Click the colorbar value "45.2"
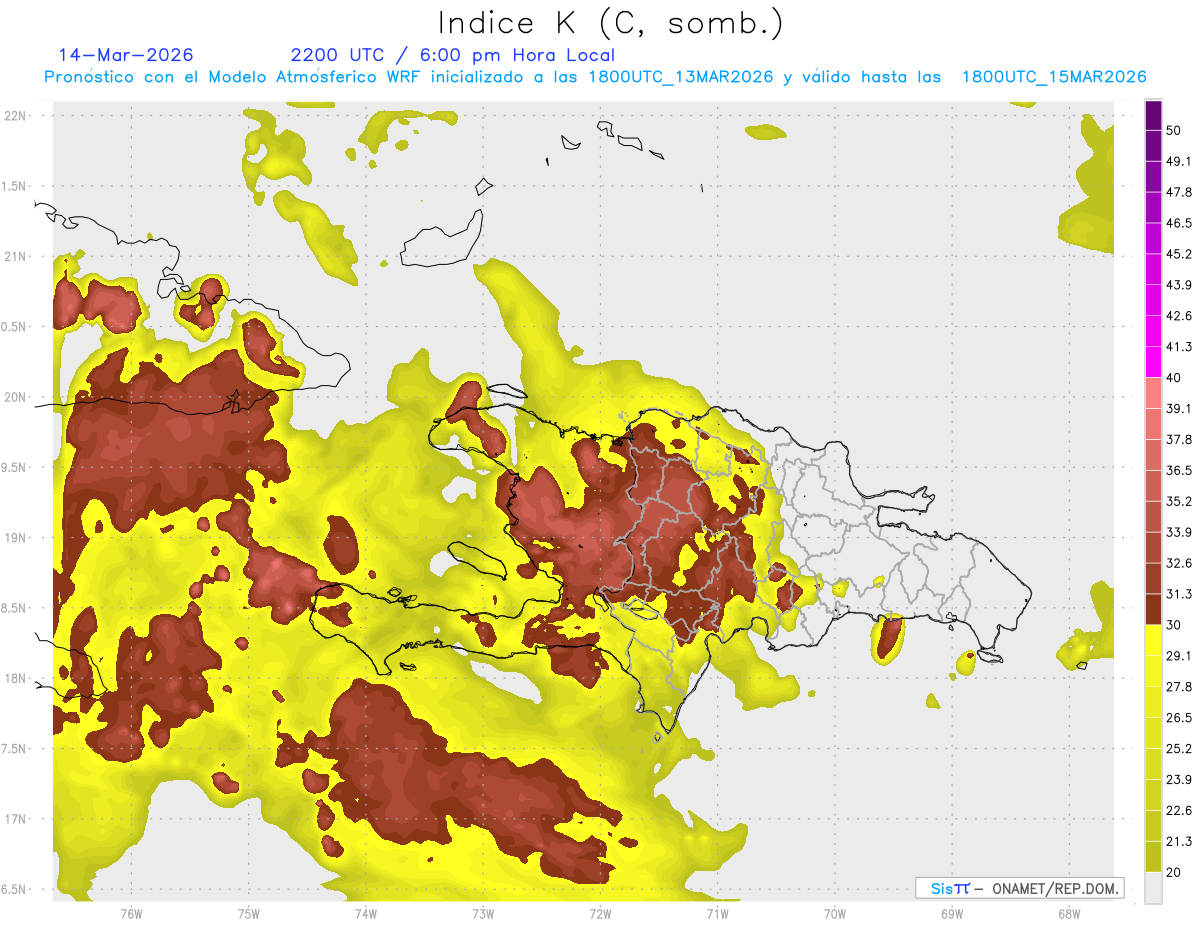 click(1179, 254)
